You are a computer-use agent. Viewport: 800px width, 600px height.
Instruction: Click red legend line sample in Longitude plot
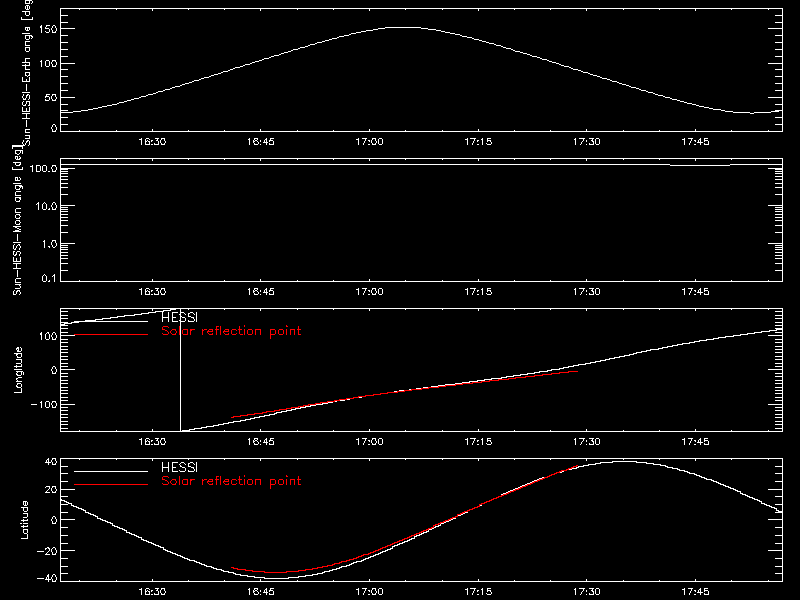[x=111, y=335]
